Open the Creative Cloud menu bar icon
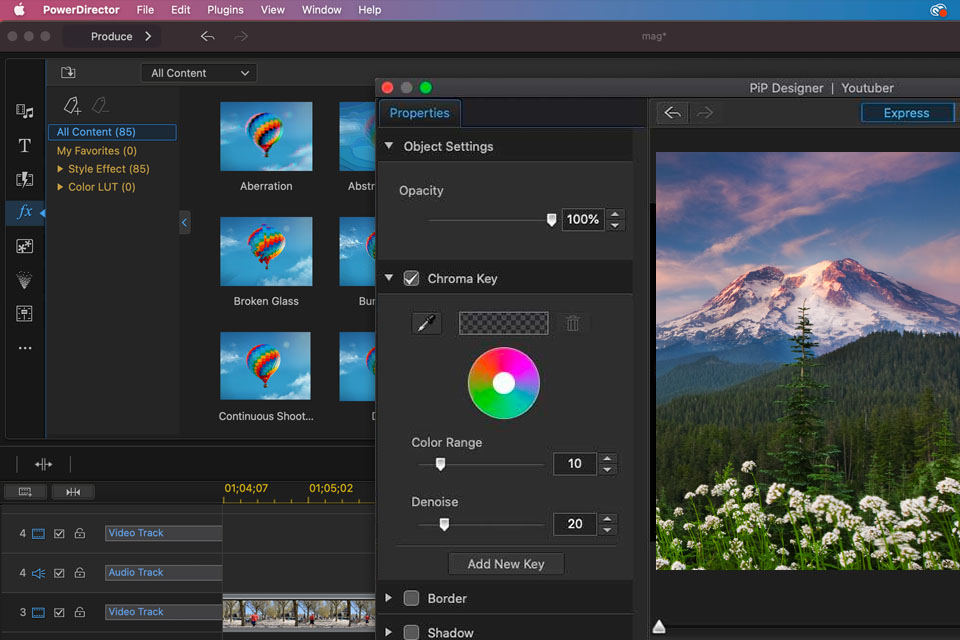The width and height of the screenshot is (960, 640). pos(938,10)
